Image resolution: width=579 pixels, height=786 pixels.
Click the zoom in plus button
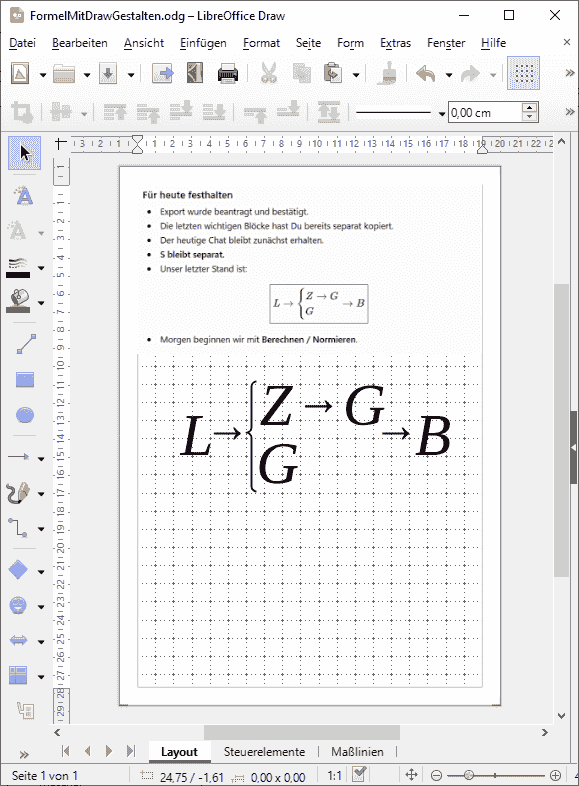coord(555,775)
